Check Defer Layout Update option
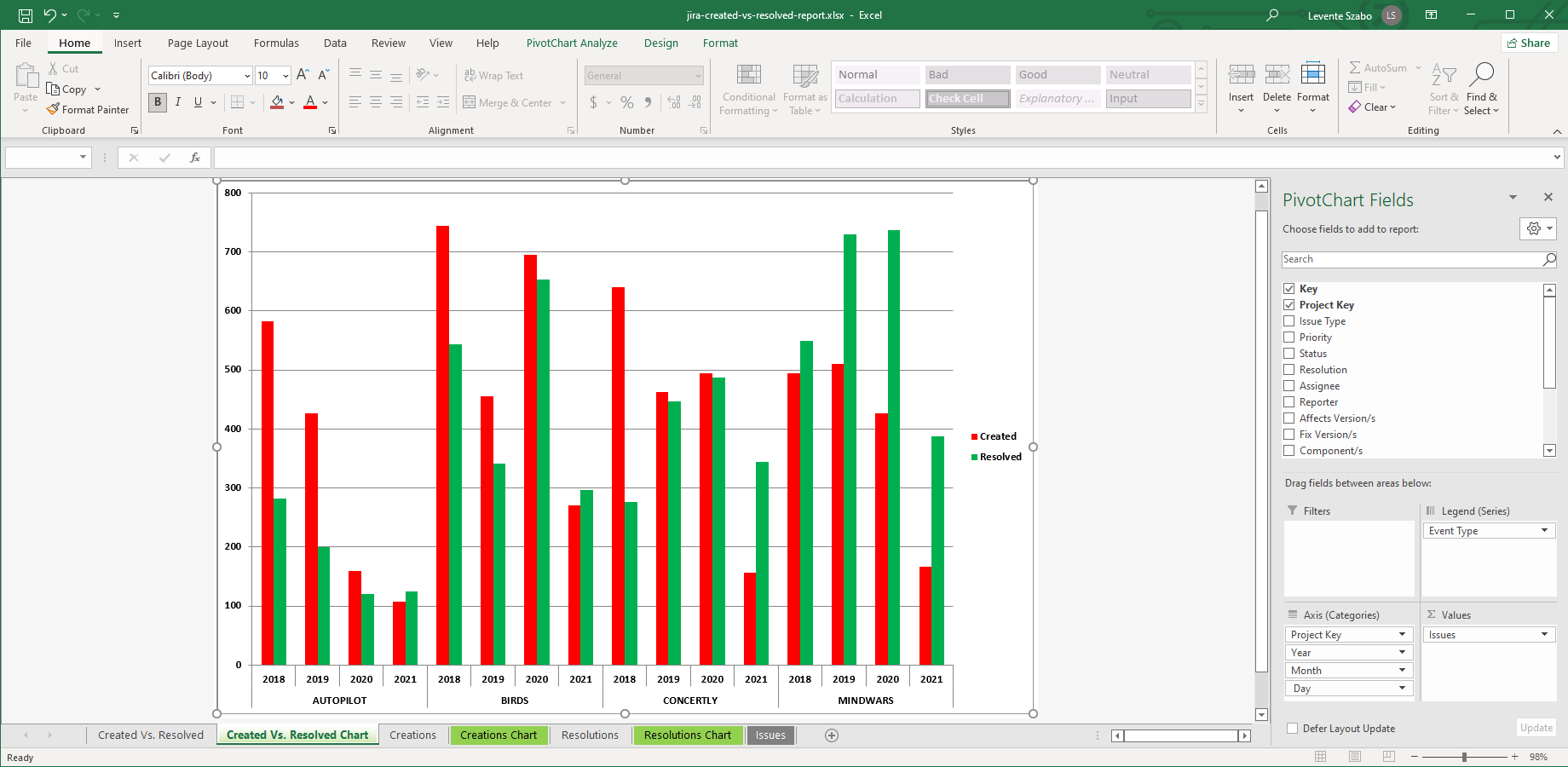The height and width of the screenshot is (767, 1568). tap(1293, 729)
